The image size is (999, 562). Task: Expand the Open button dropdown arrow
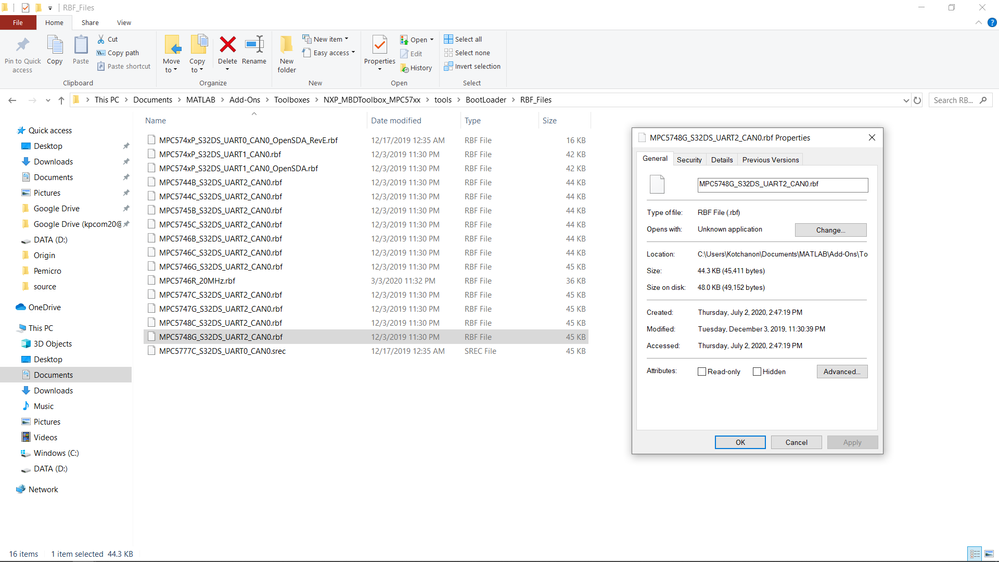(432, 40)
